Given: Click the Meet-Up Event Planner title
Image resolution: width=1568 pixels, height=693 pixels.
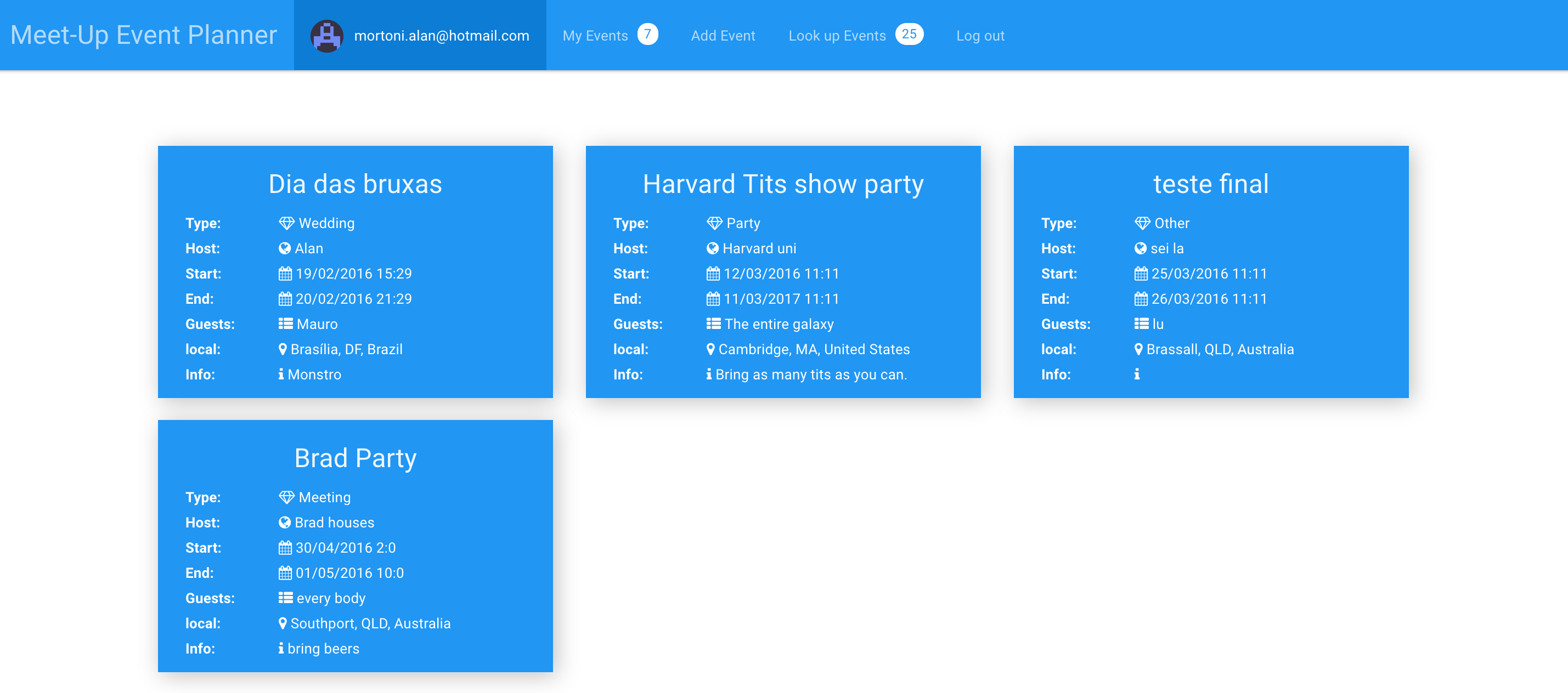Looking at the screenshot, I should tap(144, 35).
